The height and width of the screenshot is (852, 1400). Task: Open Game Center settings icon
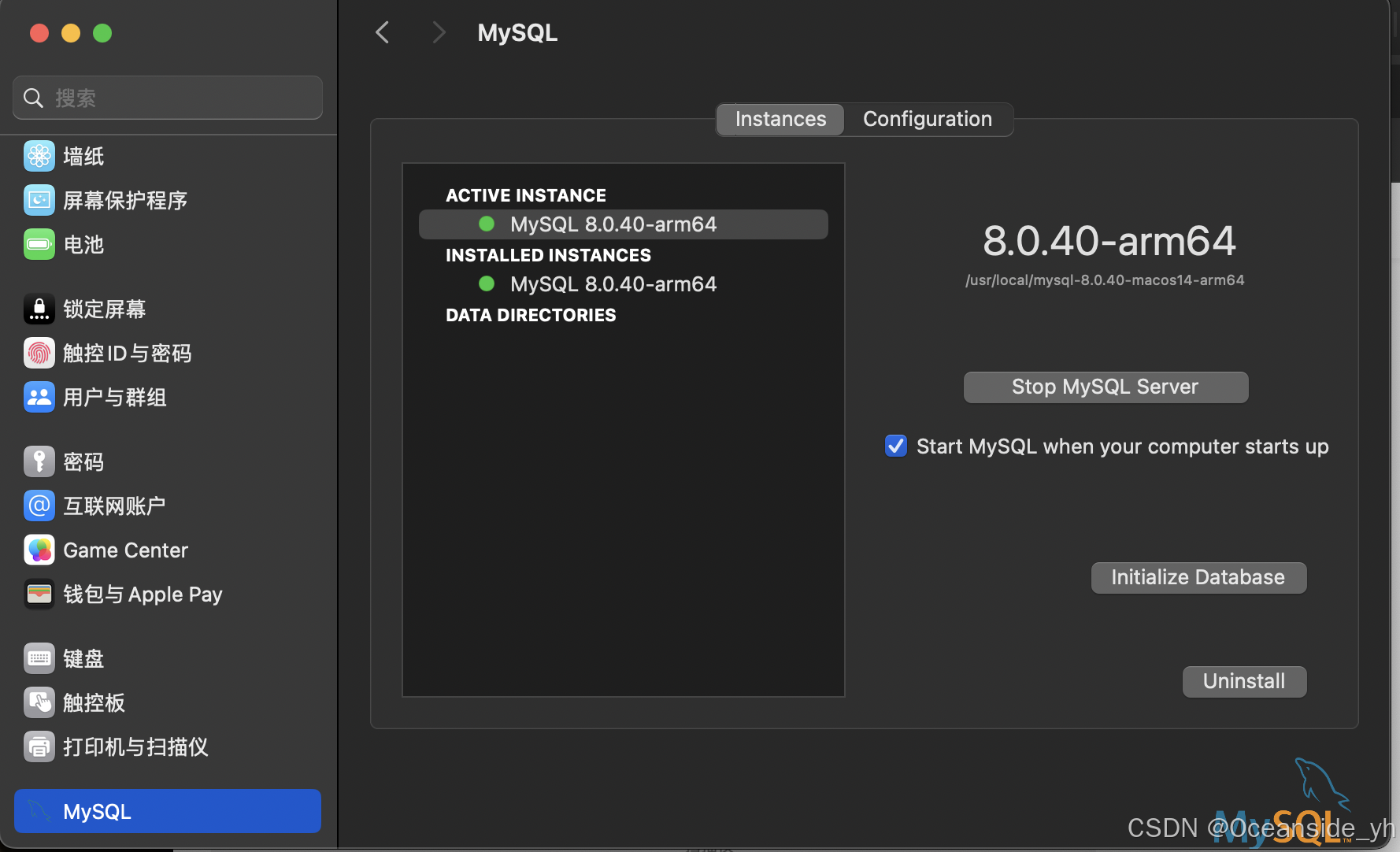click(39, 550)
